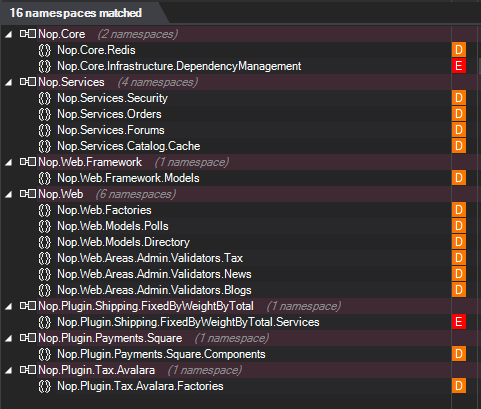Collapse the Nop.Plugin.Shipping.FixedByWeightByTotal node

click(x=9, y=306)
